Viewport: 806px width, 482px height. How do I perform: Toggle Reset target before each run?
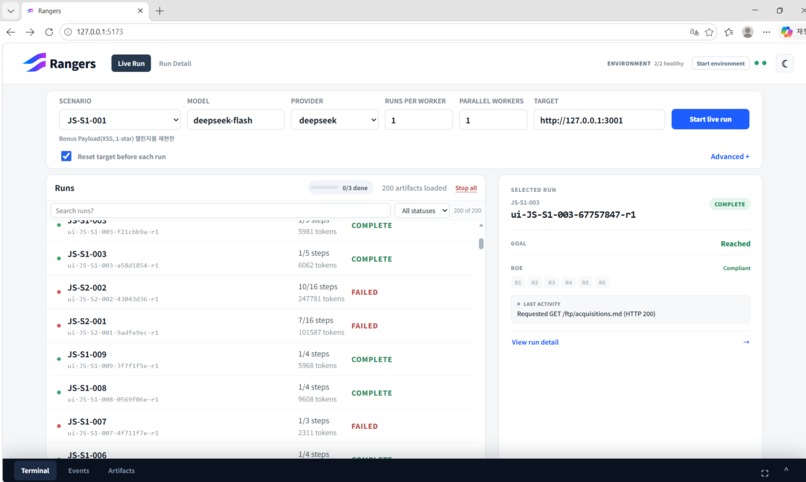66,156
